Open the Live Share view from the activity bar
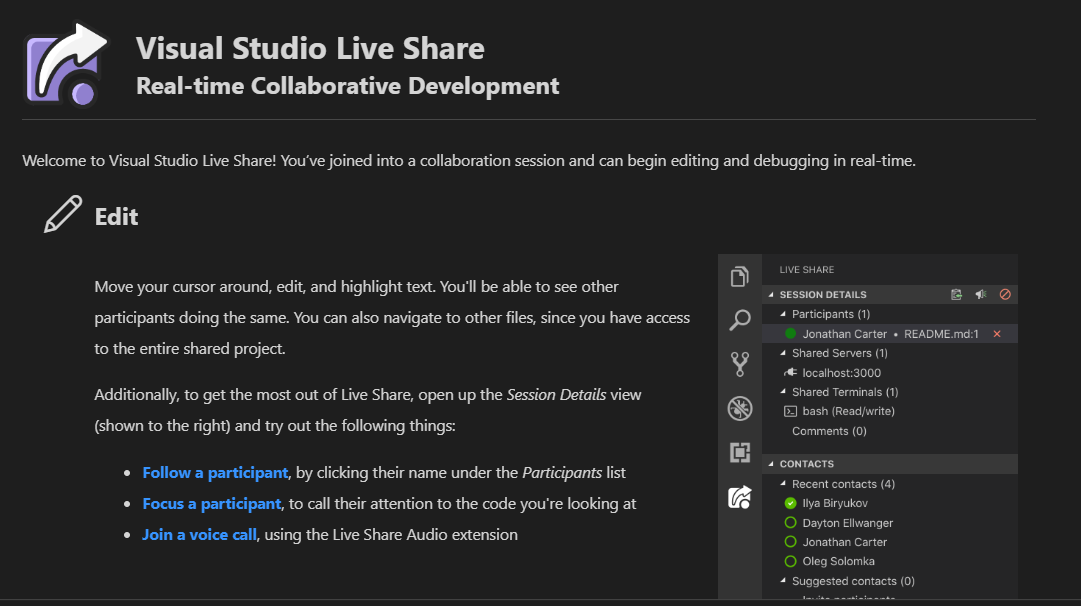This screenshot has height=606, width=1081. (739, 497)
